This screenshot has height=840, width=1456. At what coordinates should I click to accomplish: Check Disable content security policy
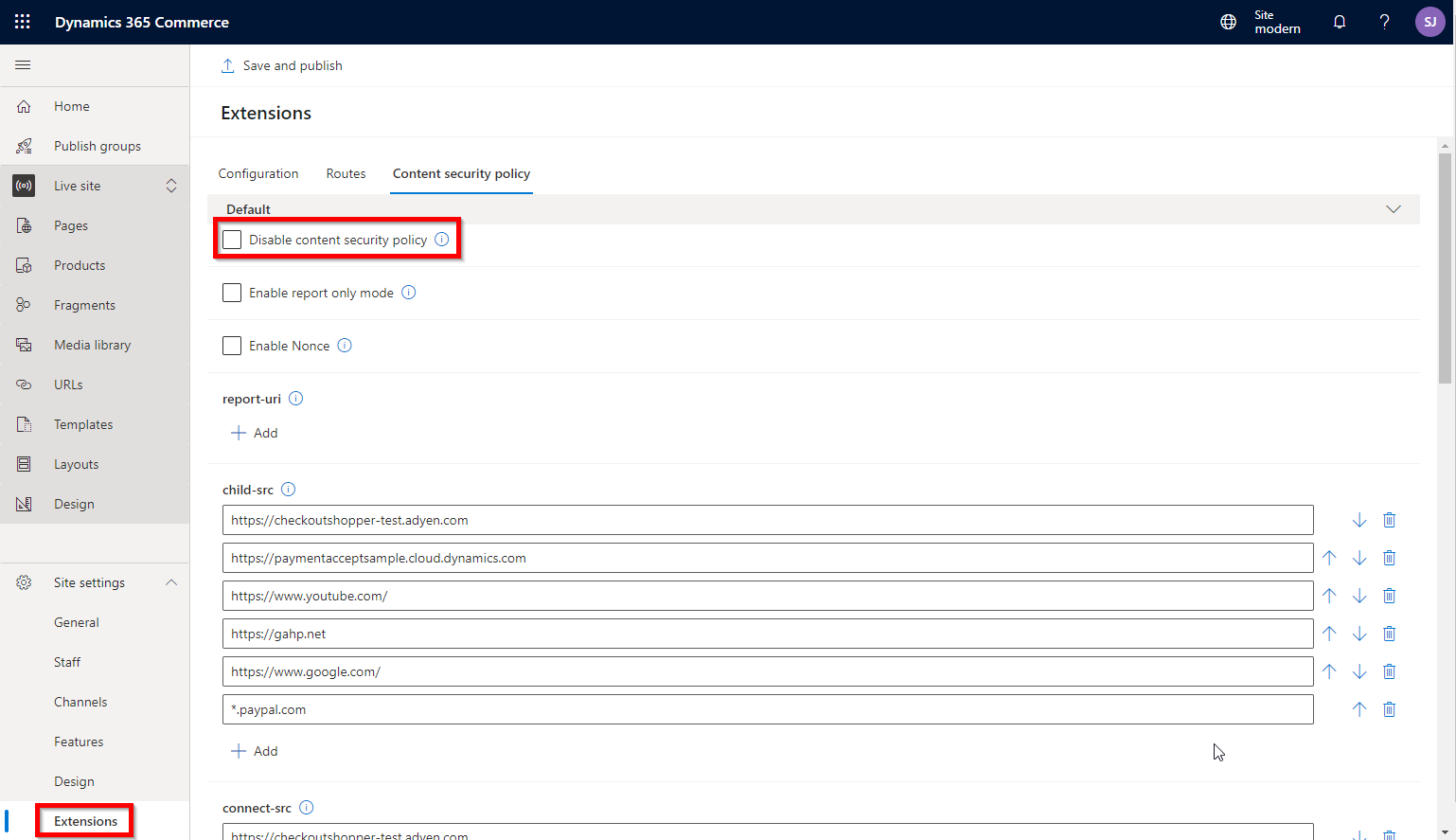coord(232,240)
